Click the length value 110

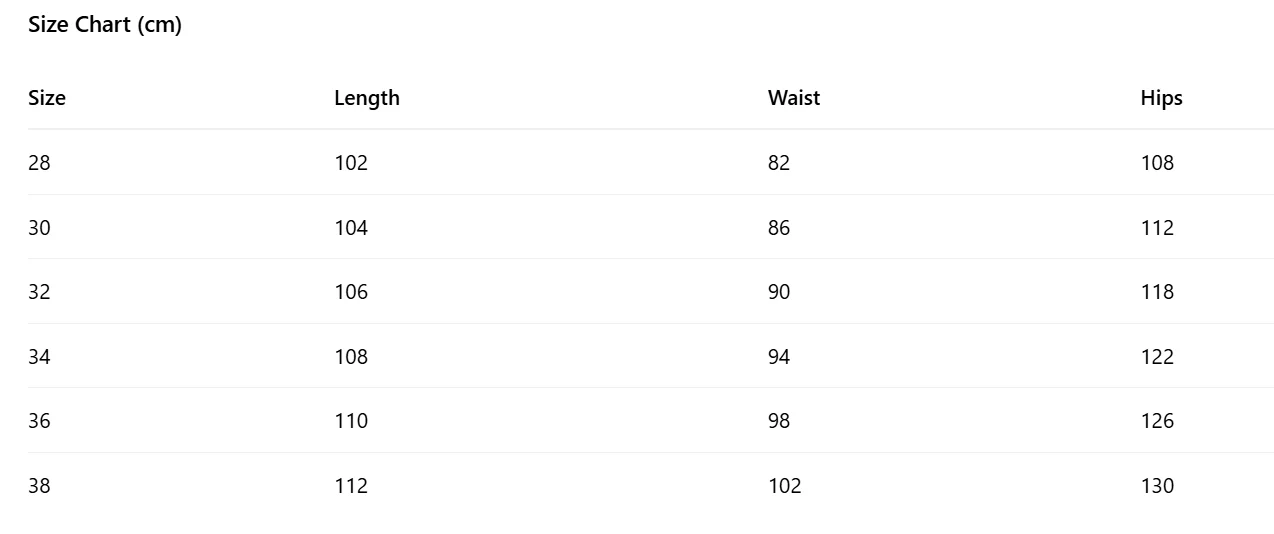point(351,421)
